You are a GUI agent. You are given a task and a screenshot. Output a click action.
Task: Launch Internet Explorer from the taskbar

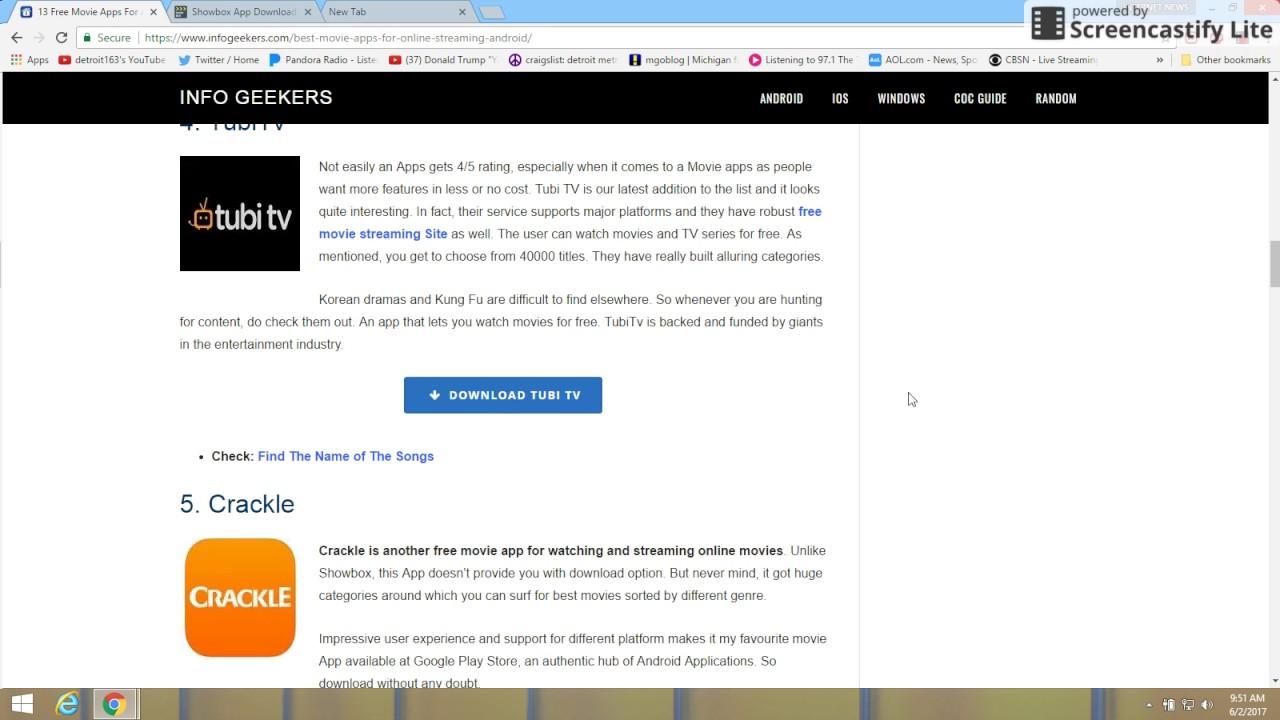pyautogui.click(x=67, y=704)
